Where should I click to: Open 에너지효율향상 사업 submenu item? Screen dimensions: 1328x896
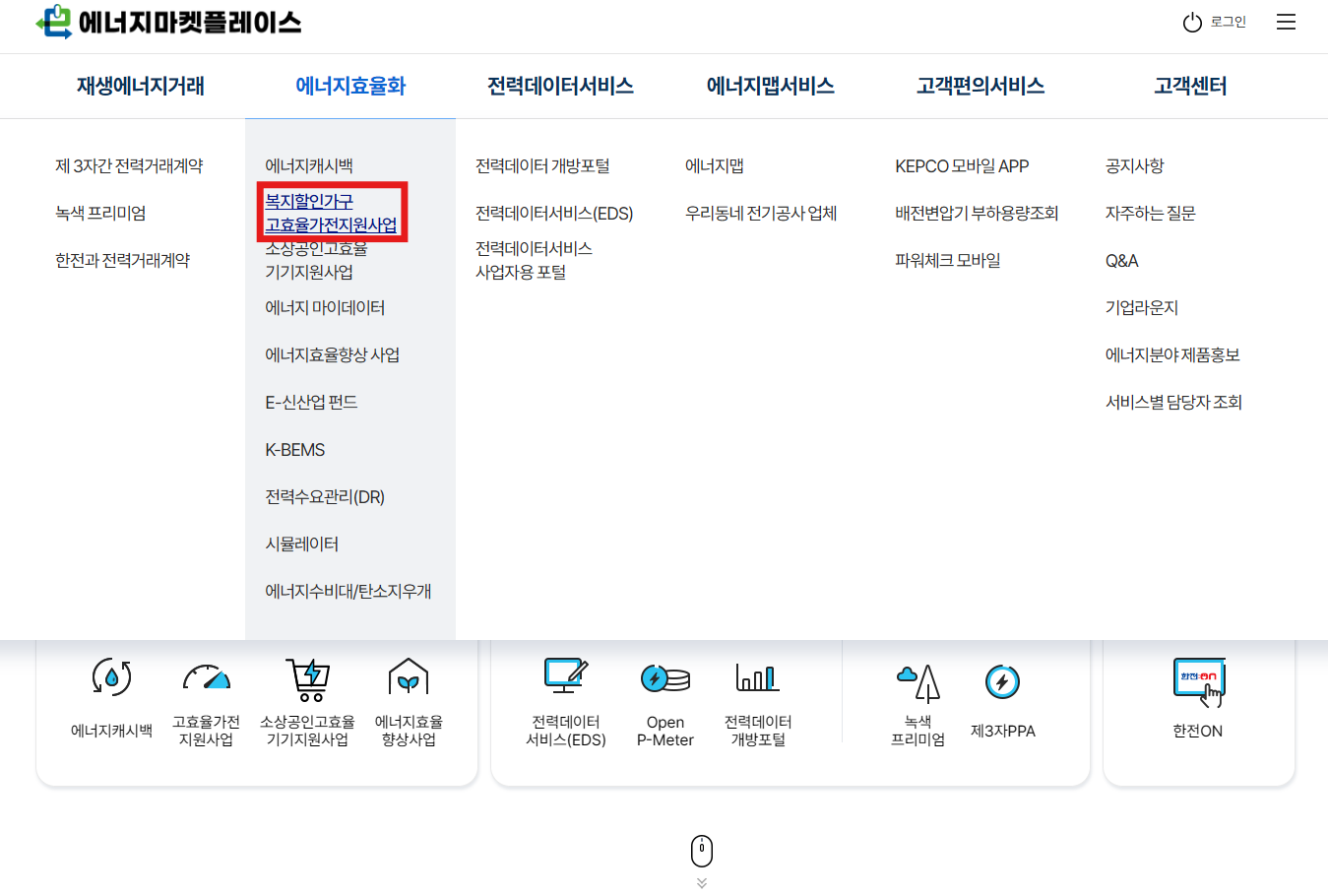tap(332, 355)
